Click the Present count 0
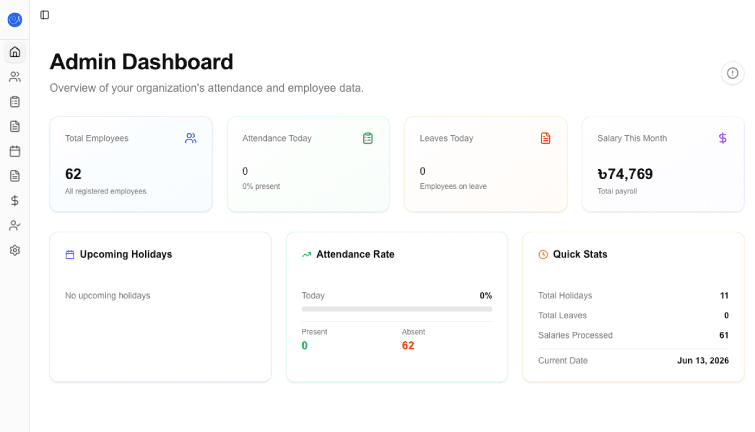755x432 pixels. coord(304,345)
